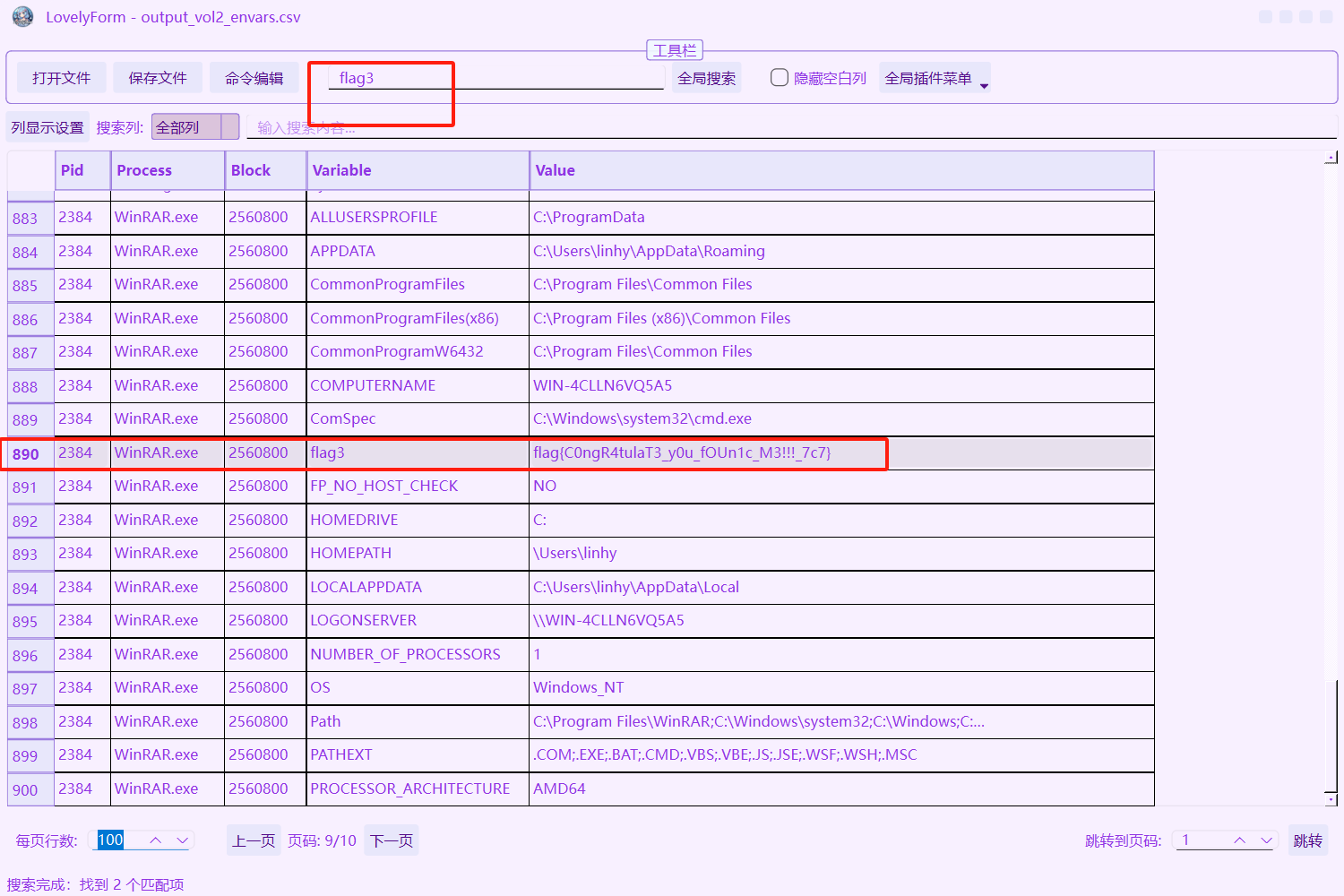Click the Pid 2384 cell in row 893
This screenshot has height=896, width=1344.
coord(82,554)
